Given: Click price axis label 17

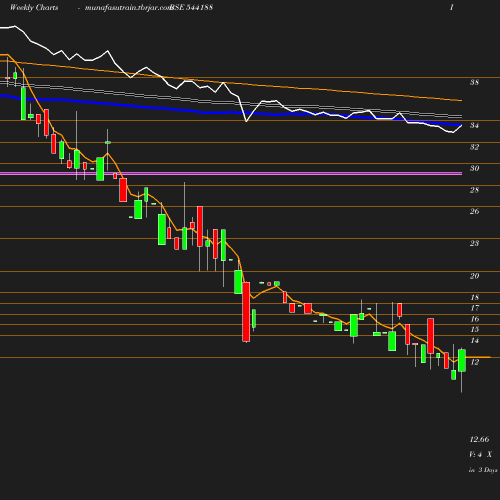Looking at the screenshot, I should click(x=474, y=308).
